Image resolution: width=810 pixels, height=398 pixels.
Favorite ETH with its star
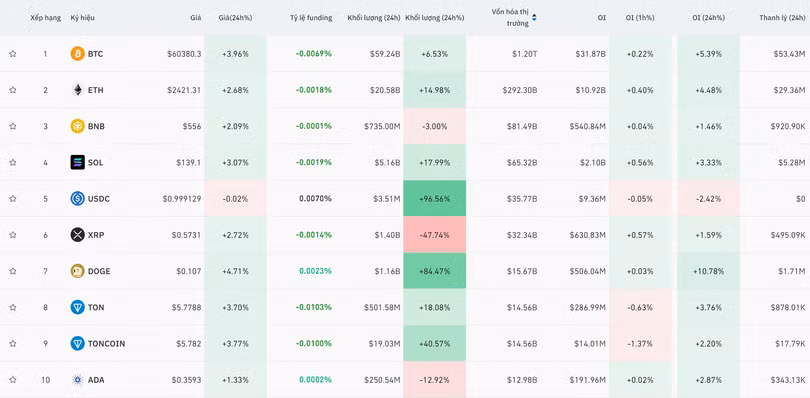pyautogui.click(x=13, y=90)
